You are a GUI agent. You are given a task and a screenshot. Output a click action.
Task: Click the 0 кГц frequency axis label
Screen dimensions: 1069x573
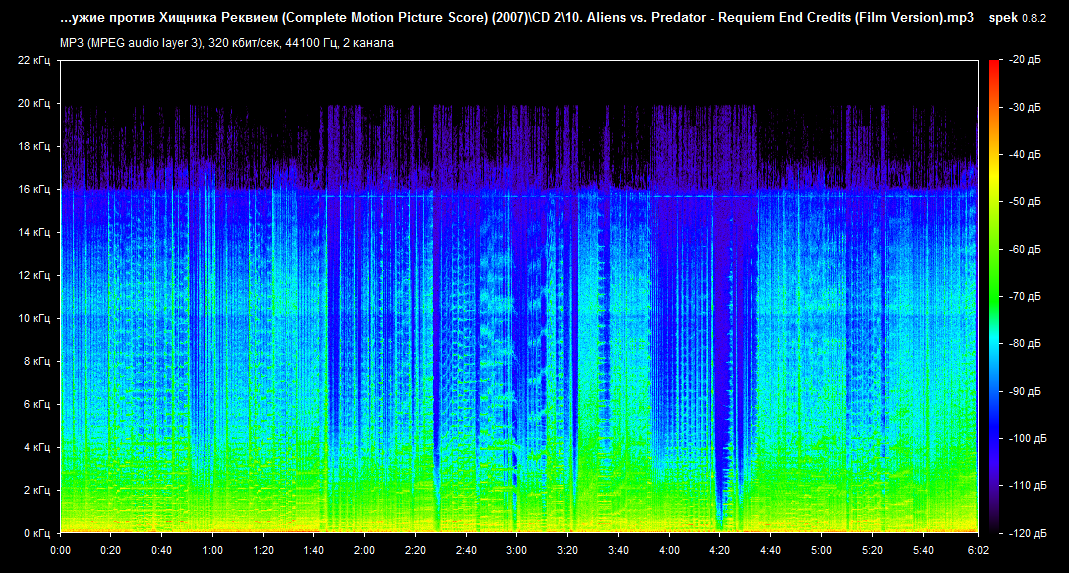click(36, 533)
